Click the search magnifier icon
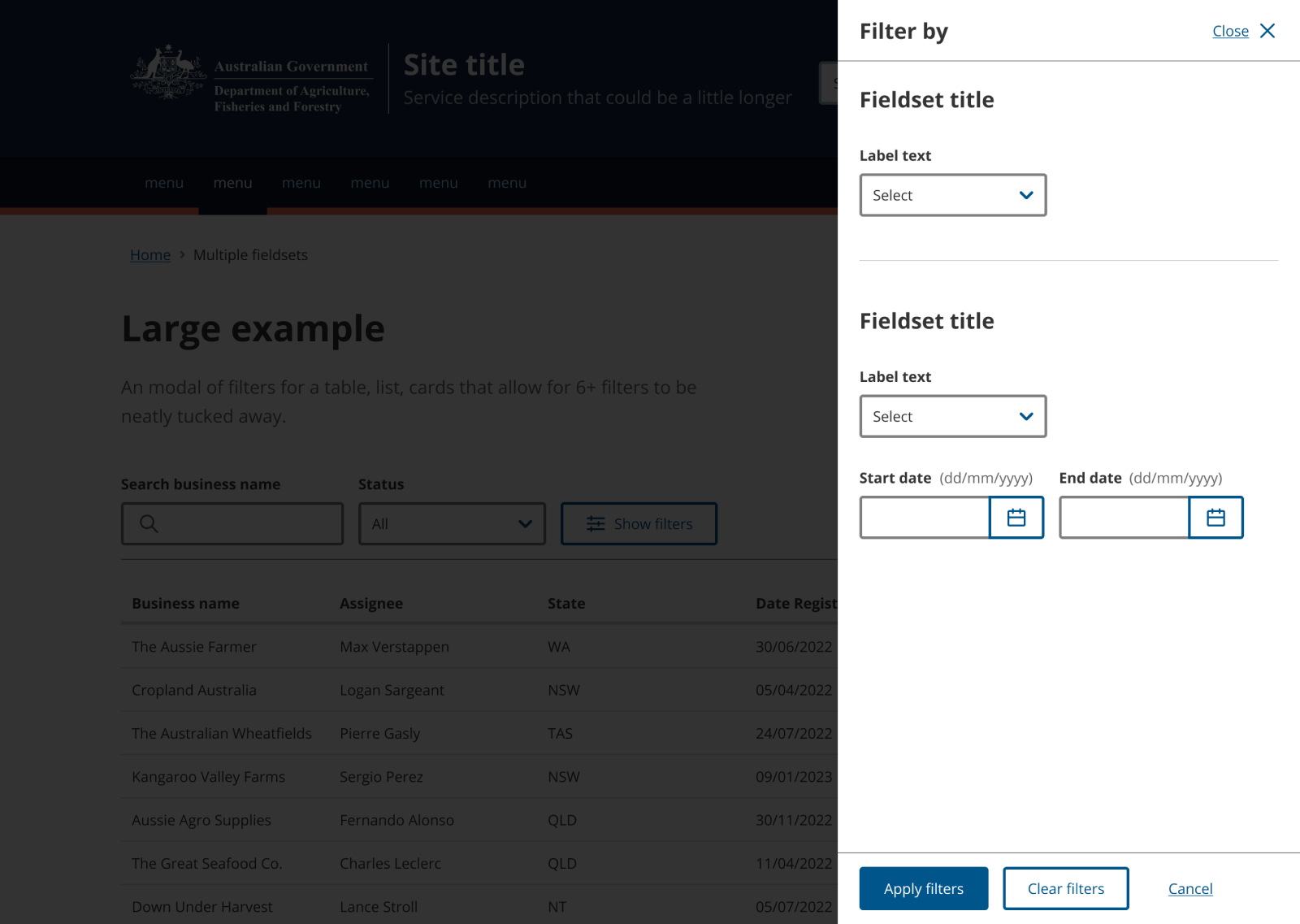The image size is (1300, 924). pos(149,523)
